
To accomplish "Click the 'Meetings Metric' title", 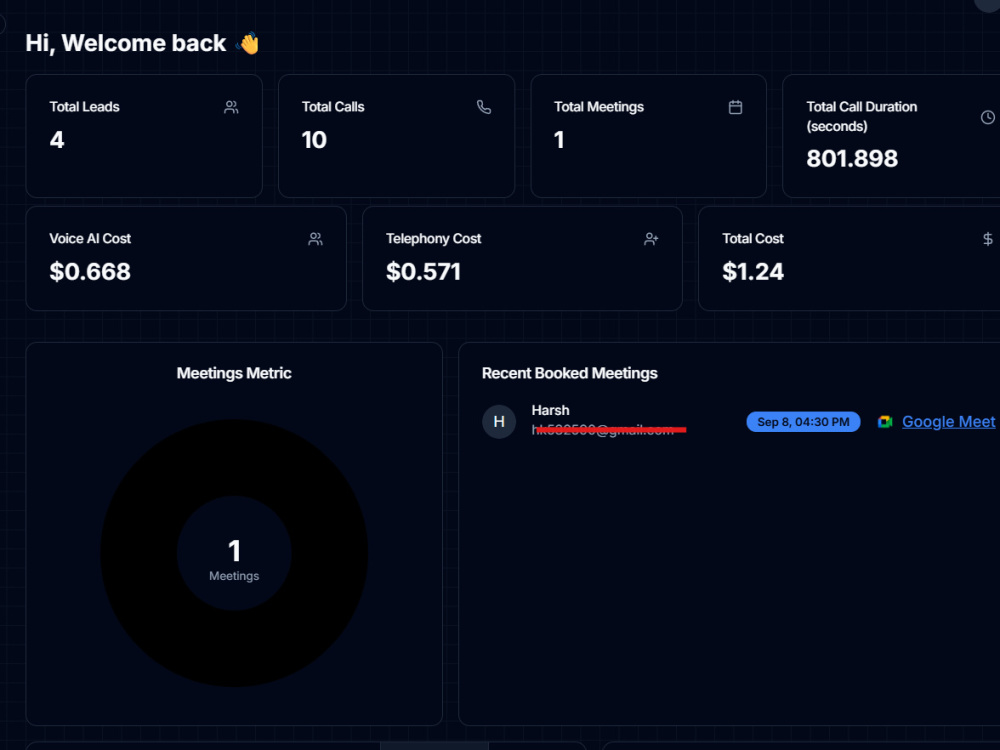I will tap(234, 373).
